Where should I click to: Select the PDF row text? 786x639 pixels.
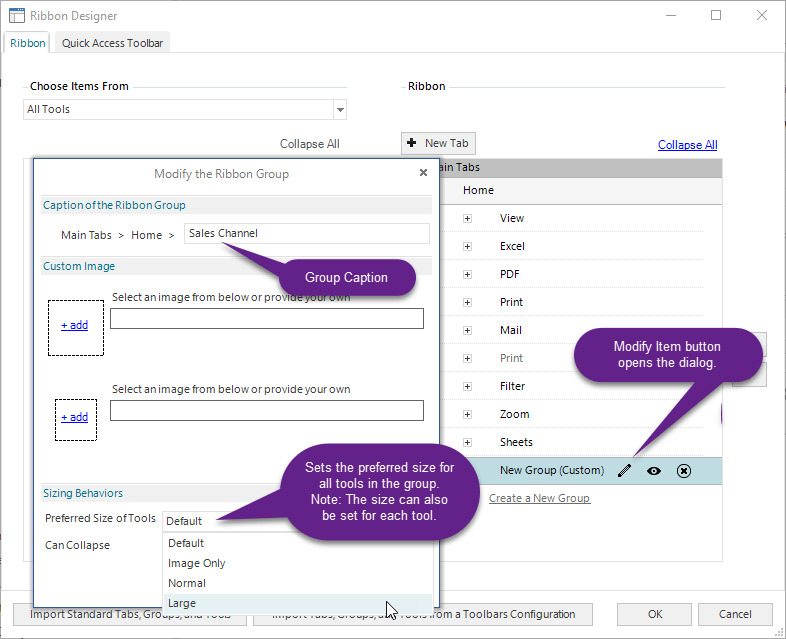tap(509, 275)
